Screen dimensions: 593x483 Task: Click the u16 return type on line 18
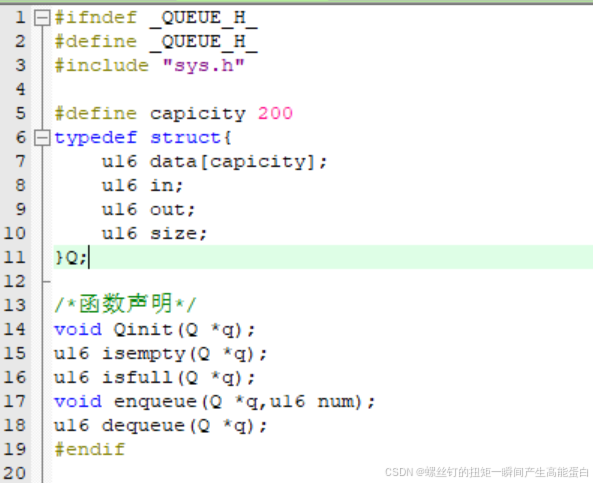[71, 426]
